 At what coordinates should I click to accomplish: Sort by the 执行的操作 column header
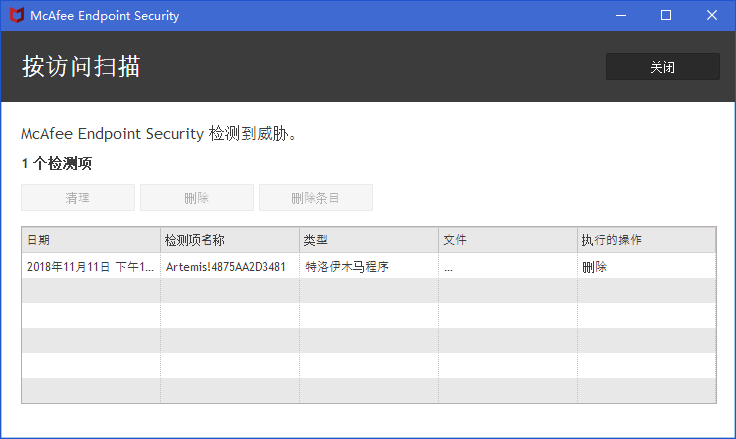coord(647,240)
